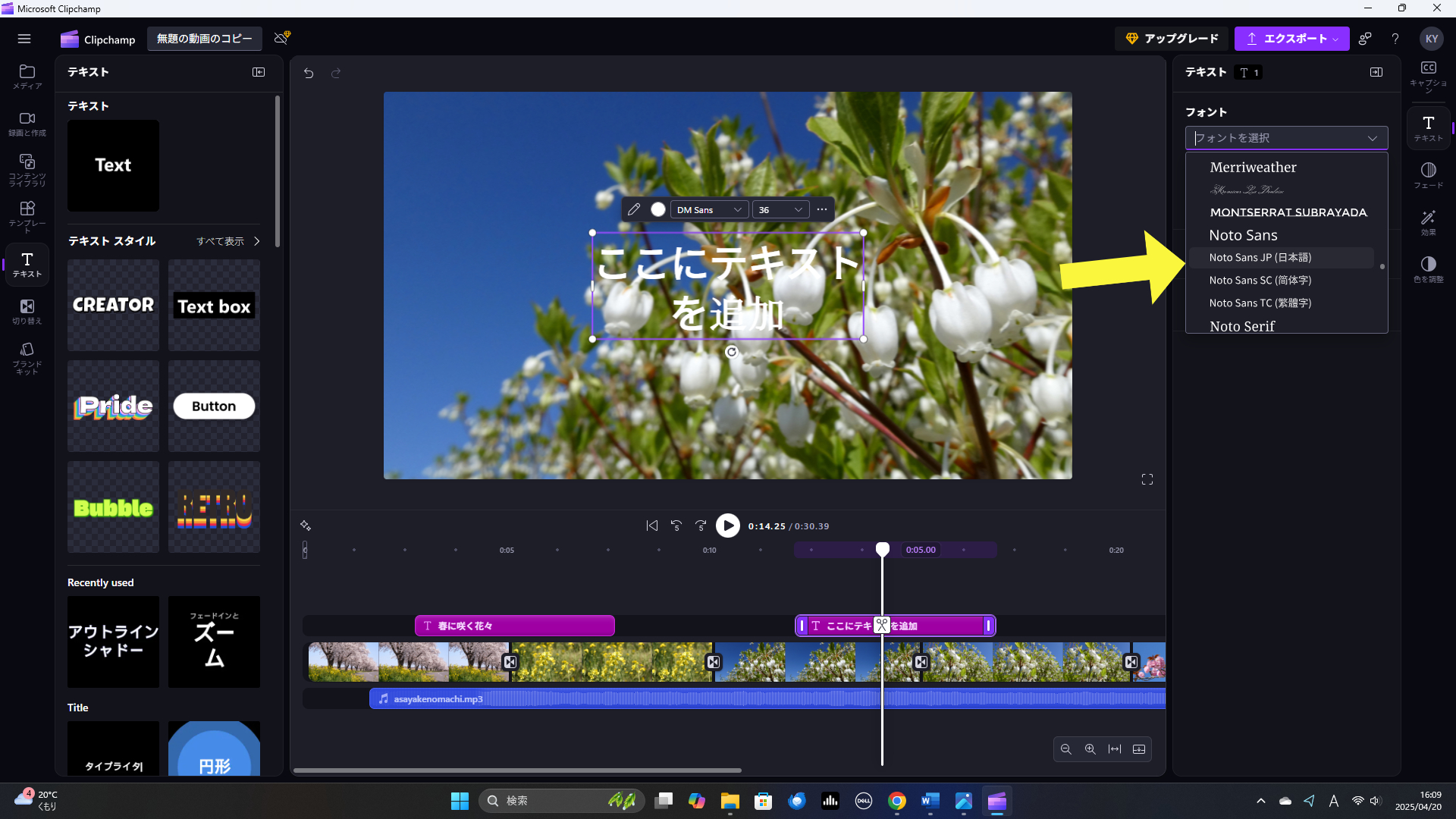
Task: Click the horizontal timeline scrollbar
Action: point(517,770)
